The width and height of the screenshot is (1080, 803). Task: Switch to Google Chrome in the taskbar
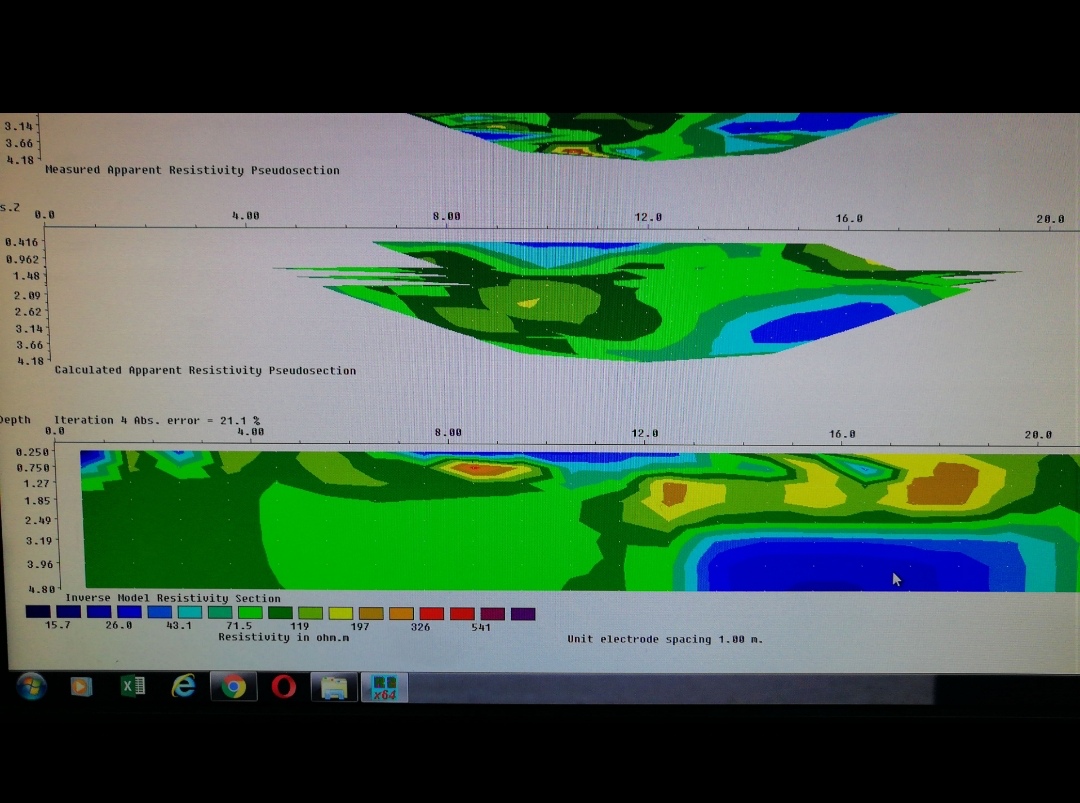[x=234, y=687]
